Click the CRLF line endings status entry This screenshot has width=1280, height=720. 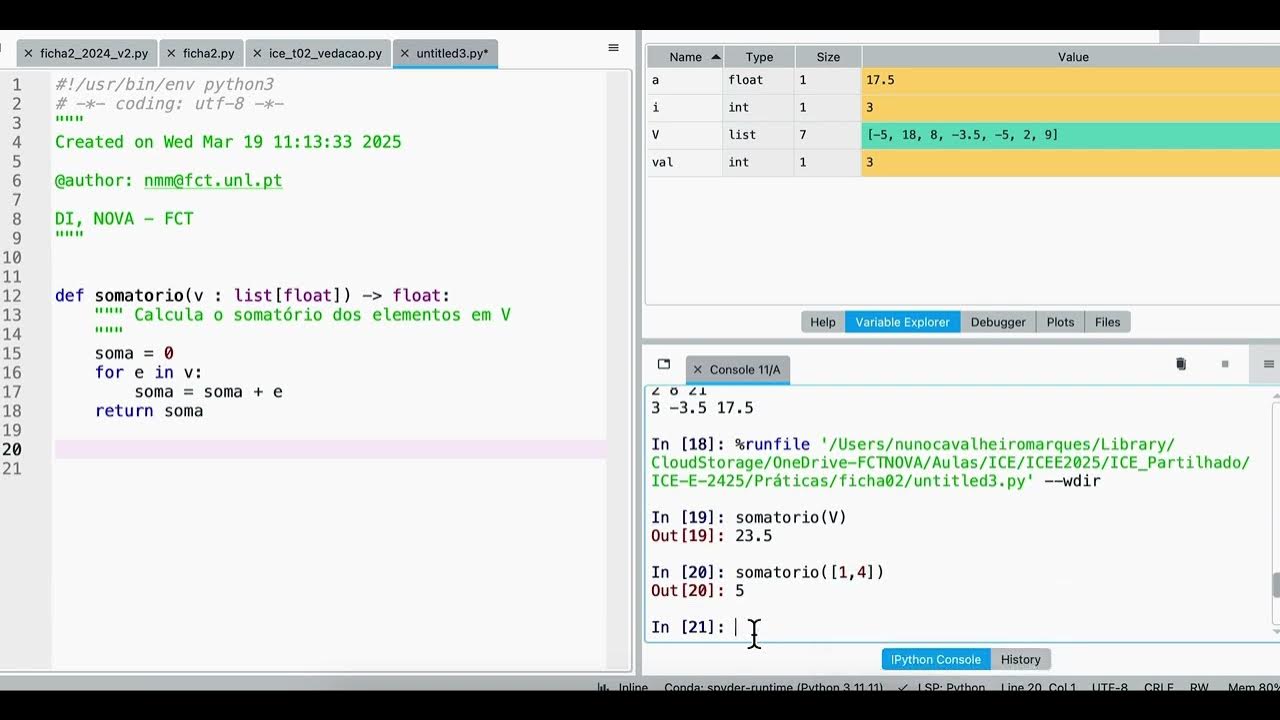(1158, 688)
